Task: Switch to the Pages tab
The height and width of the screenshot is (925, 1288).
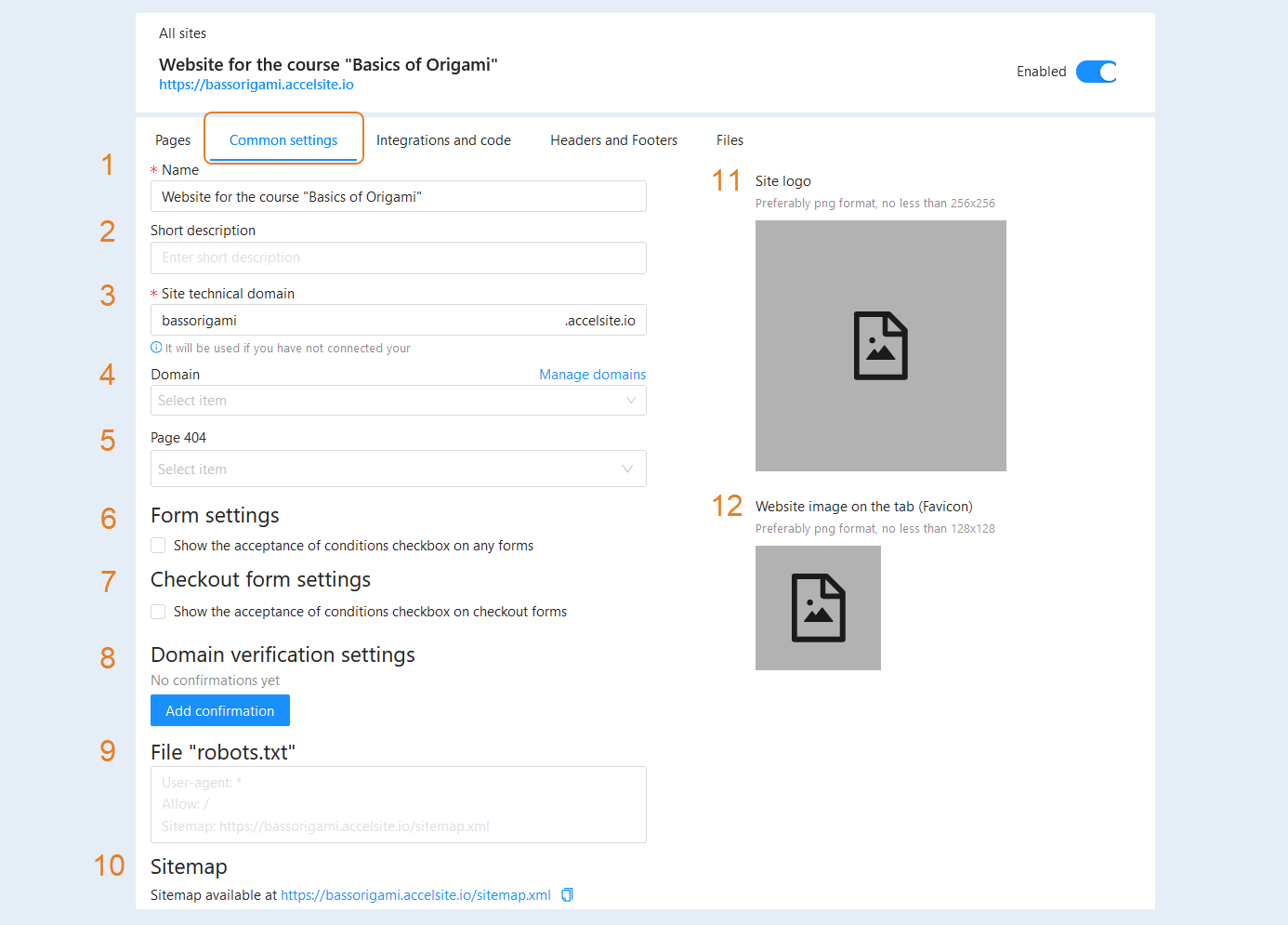Action: click(x=173, y=140)
